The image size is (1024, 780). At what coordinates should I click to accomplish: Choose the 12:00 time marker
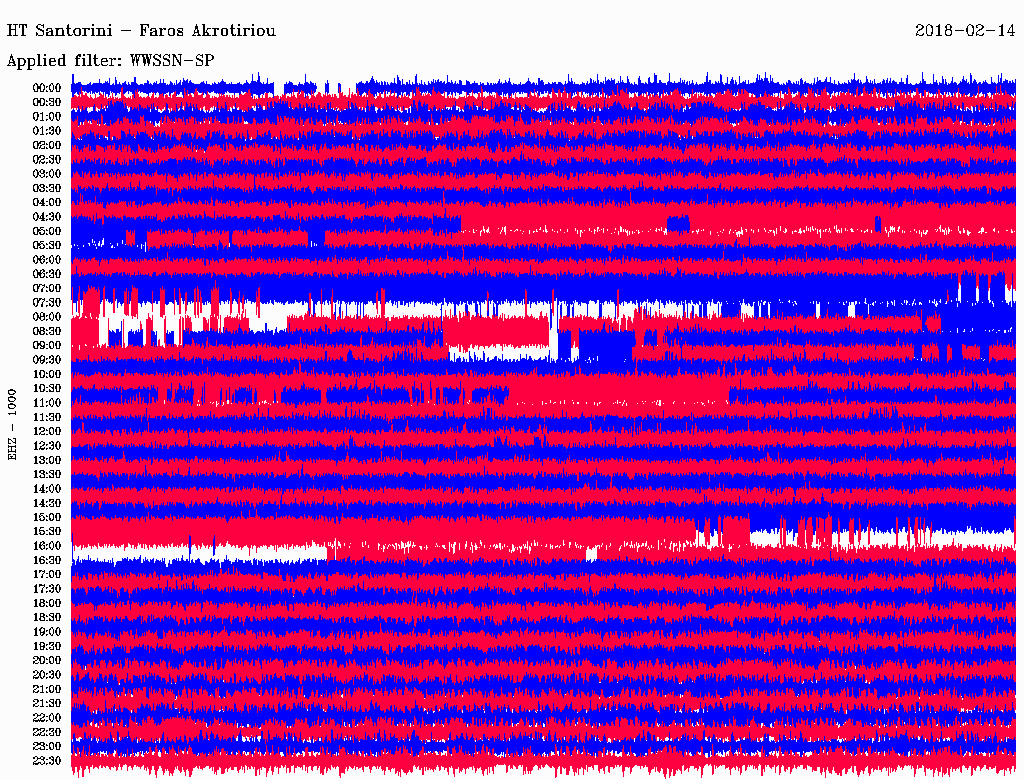pos(47,431)
